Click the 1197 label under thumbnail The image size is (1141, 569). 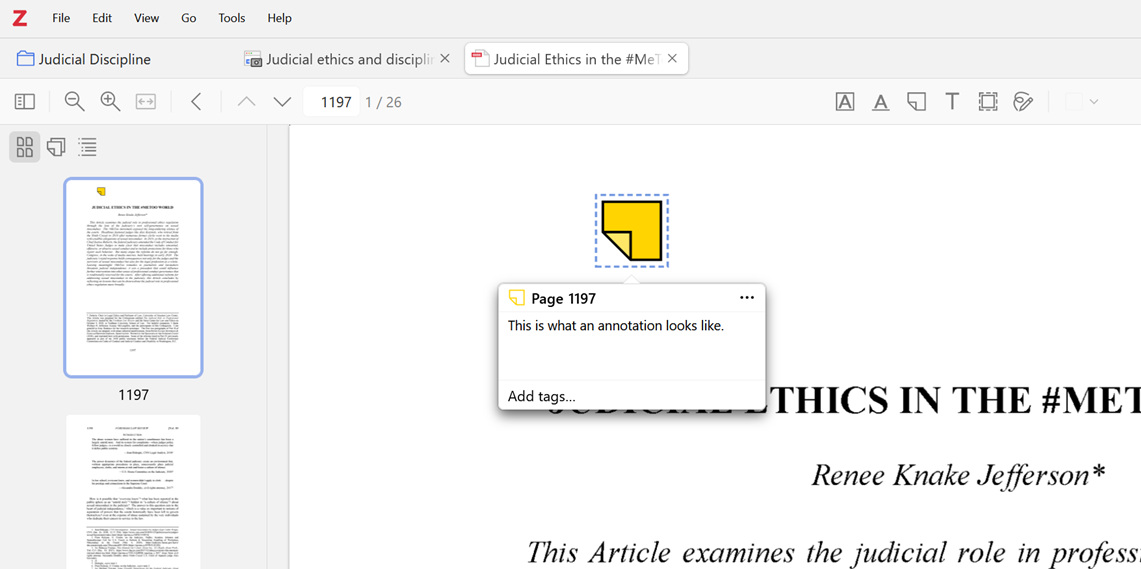pyautogui.click(x=133, y=395)
